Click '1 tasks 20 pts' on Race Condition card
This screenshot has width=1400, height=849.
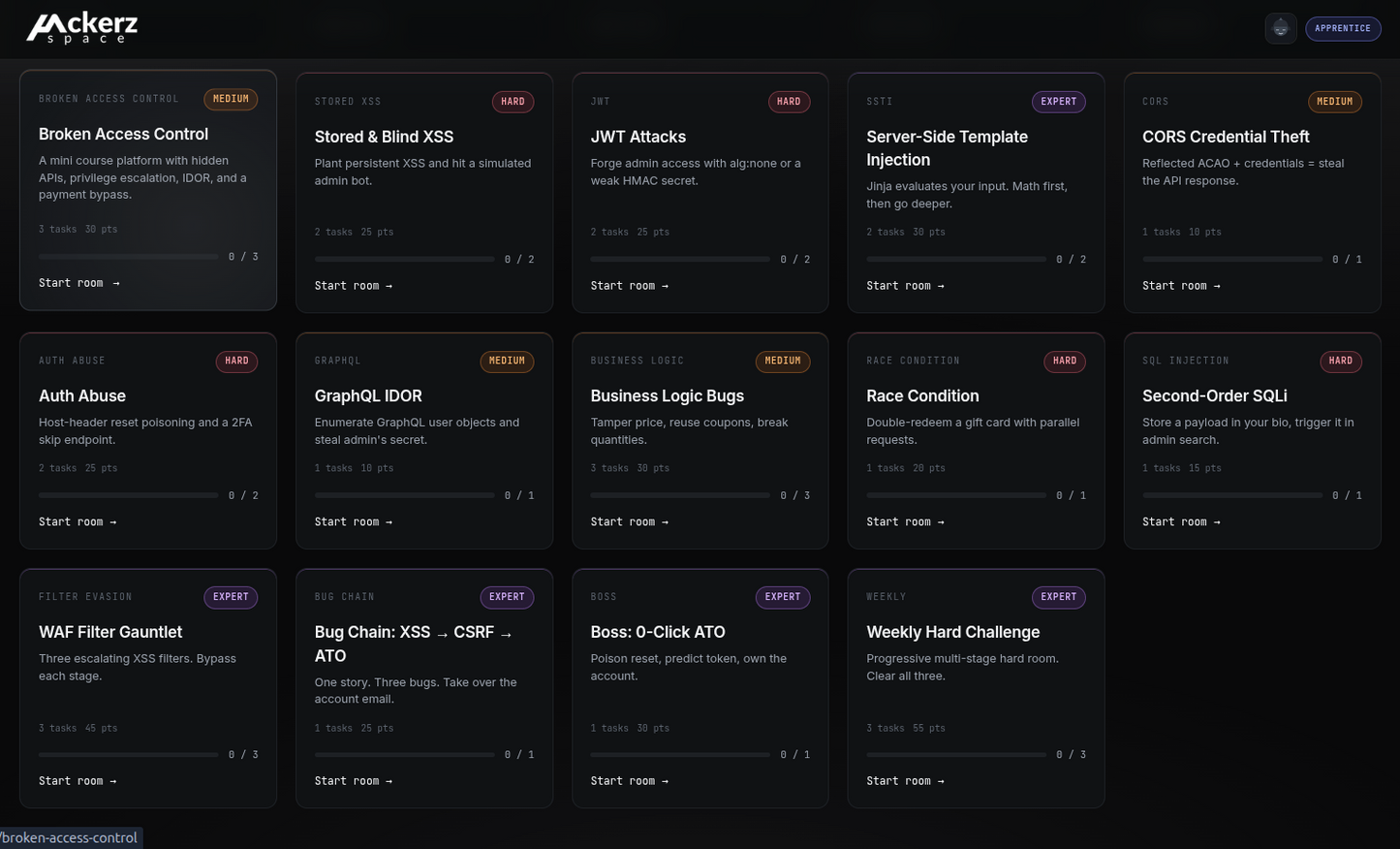tap(906, 468)
